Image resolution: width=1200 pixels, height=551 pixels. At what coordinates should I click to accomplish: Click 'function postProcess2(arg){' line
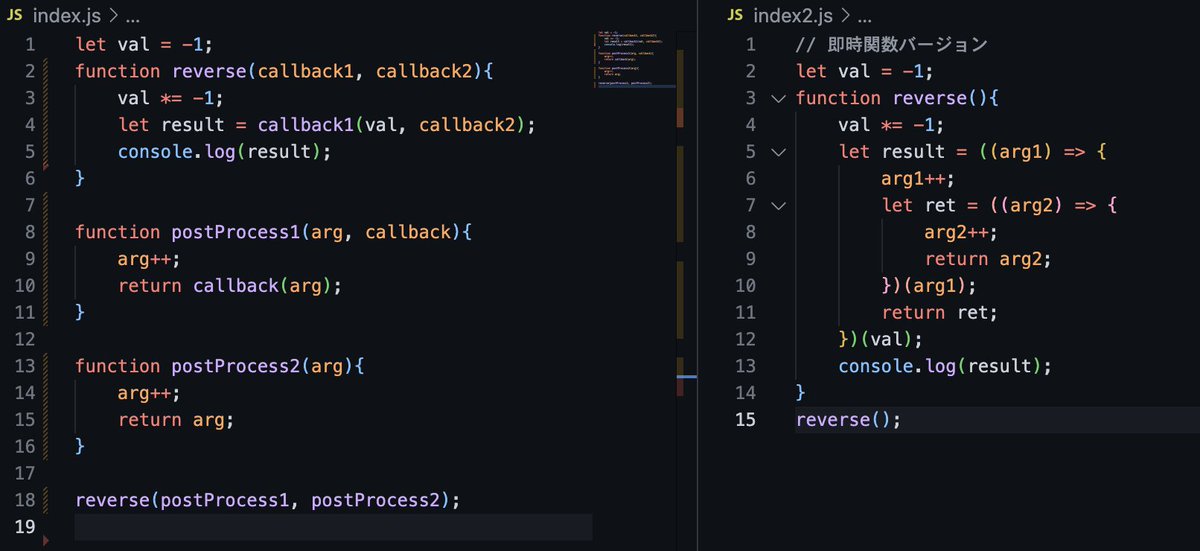pos(220,366)
